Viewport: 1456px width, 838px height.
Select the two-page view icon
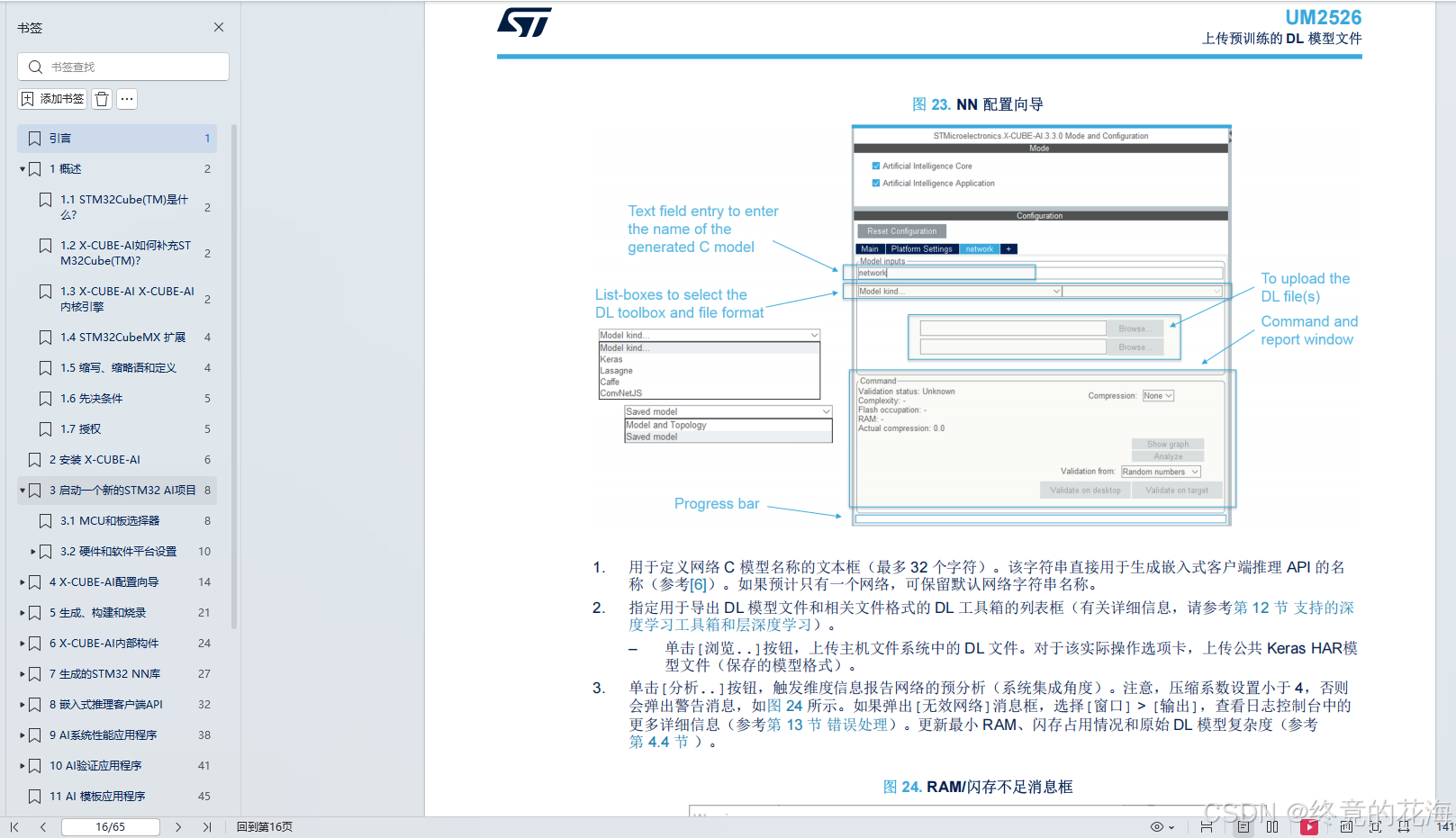pyautogui.click(x=1272, y=826)
